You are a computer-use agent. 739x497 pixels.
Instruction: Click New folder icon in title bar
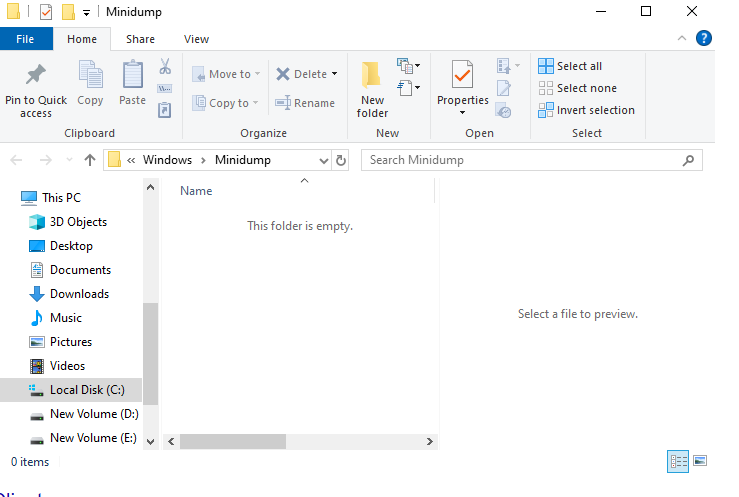[68, 12]
